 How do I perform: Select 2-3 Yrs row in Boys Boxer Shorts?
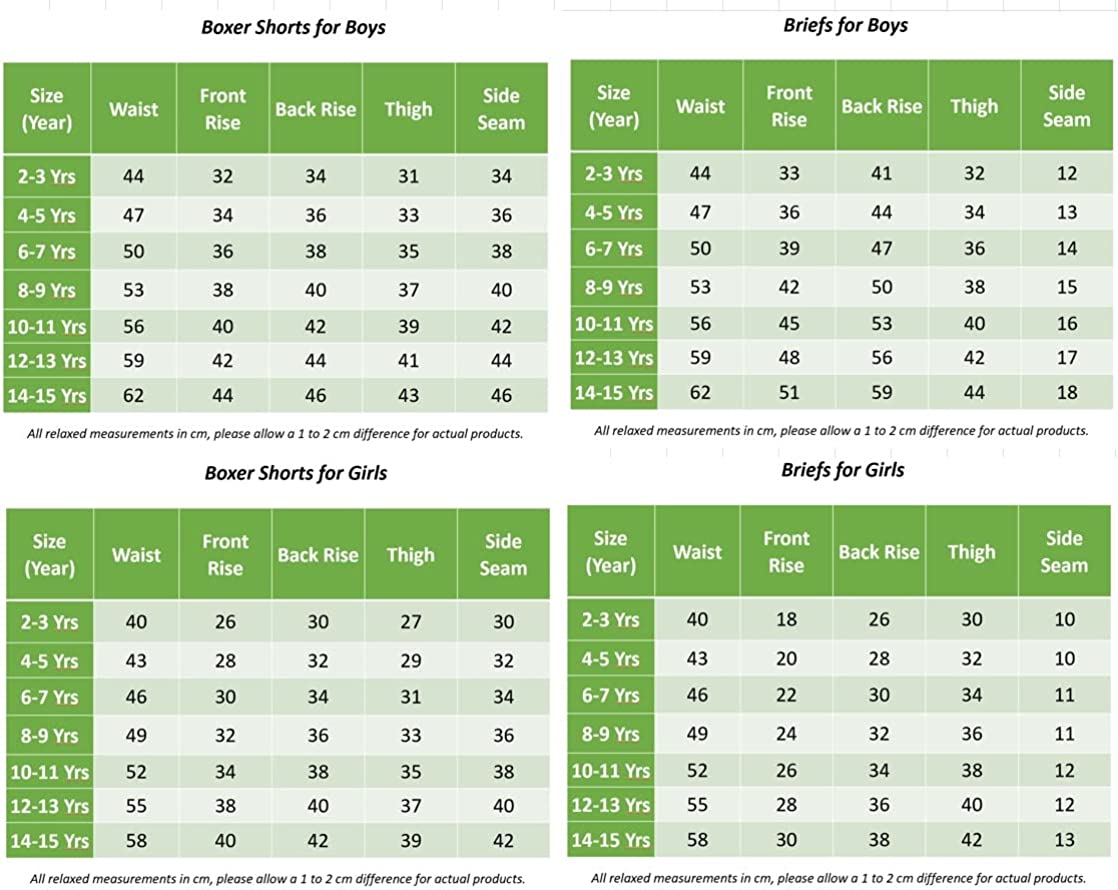pyautogui.click(x=47, y=177)
